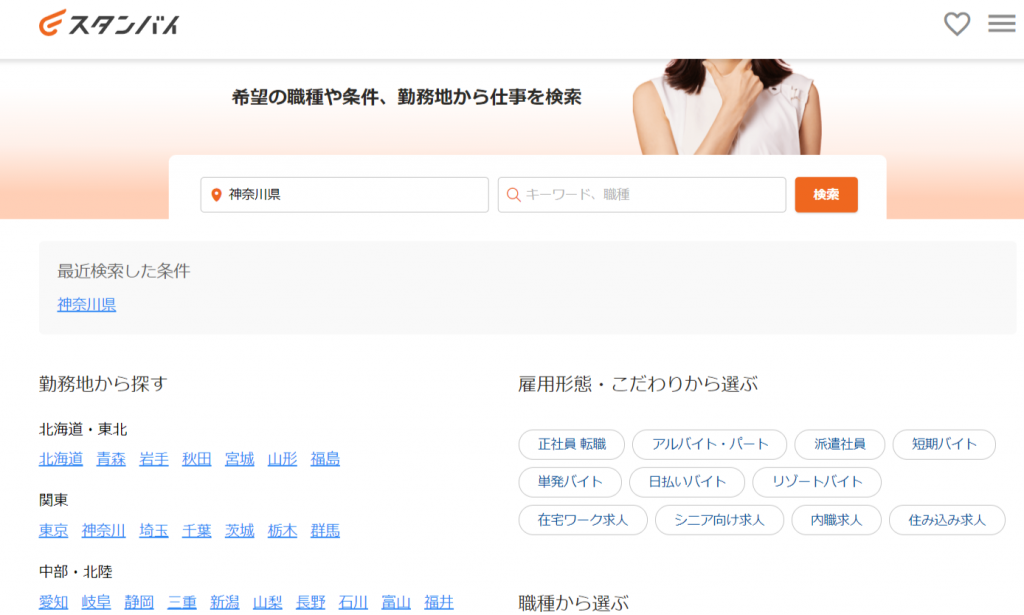Select 福井 prefecture link
This screenshot has width=1024, height=615.
[439, 602]
